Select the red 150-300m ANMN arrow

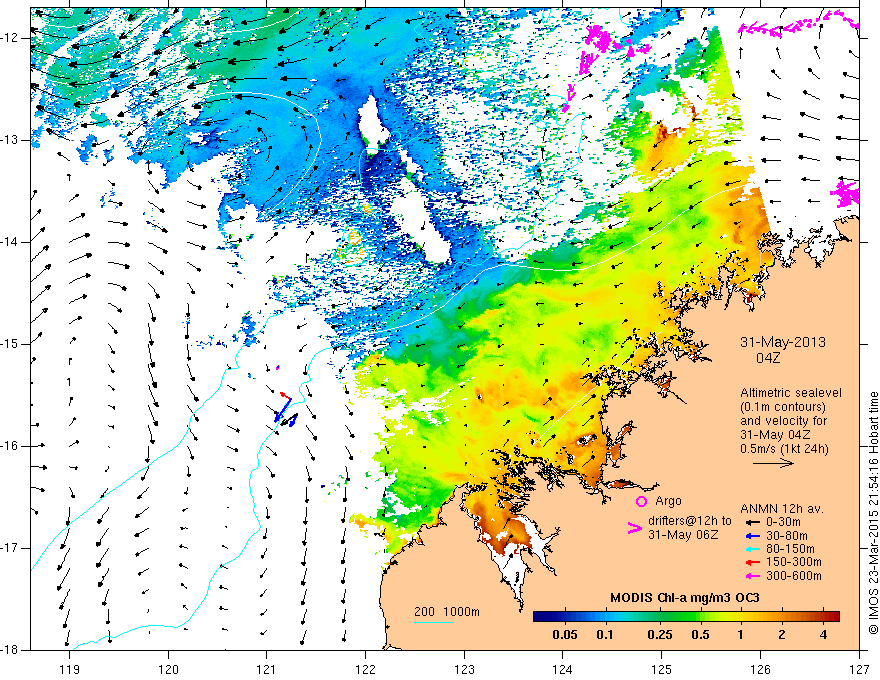tap(752, 562)
